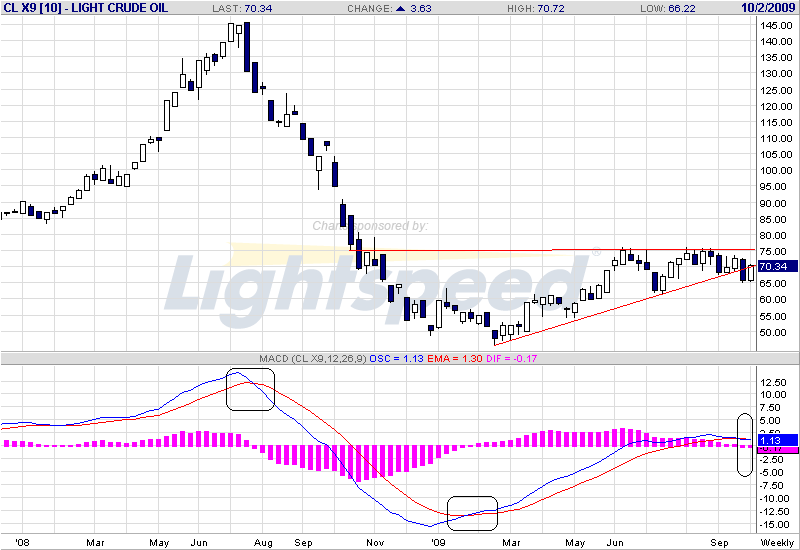Click the blue 1.13 MACD value tag
The image size is (800, 550).
click(x=778, y=440)
